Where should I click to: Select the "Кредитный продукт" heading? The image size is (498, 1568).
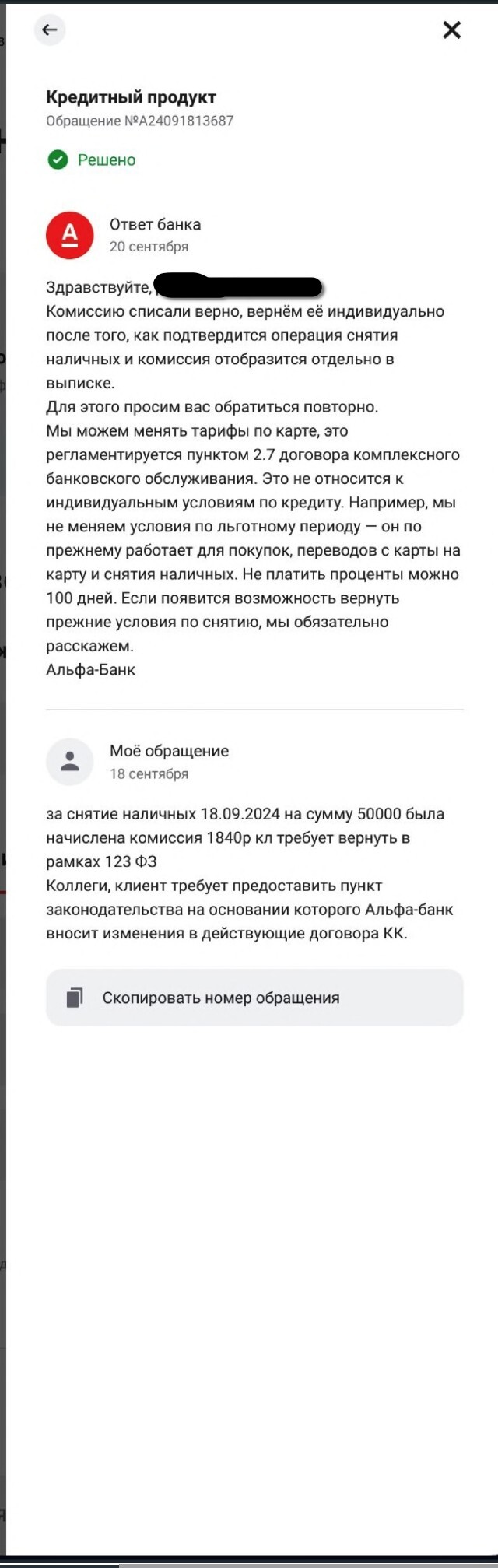131,97
